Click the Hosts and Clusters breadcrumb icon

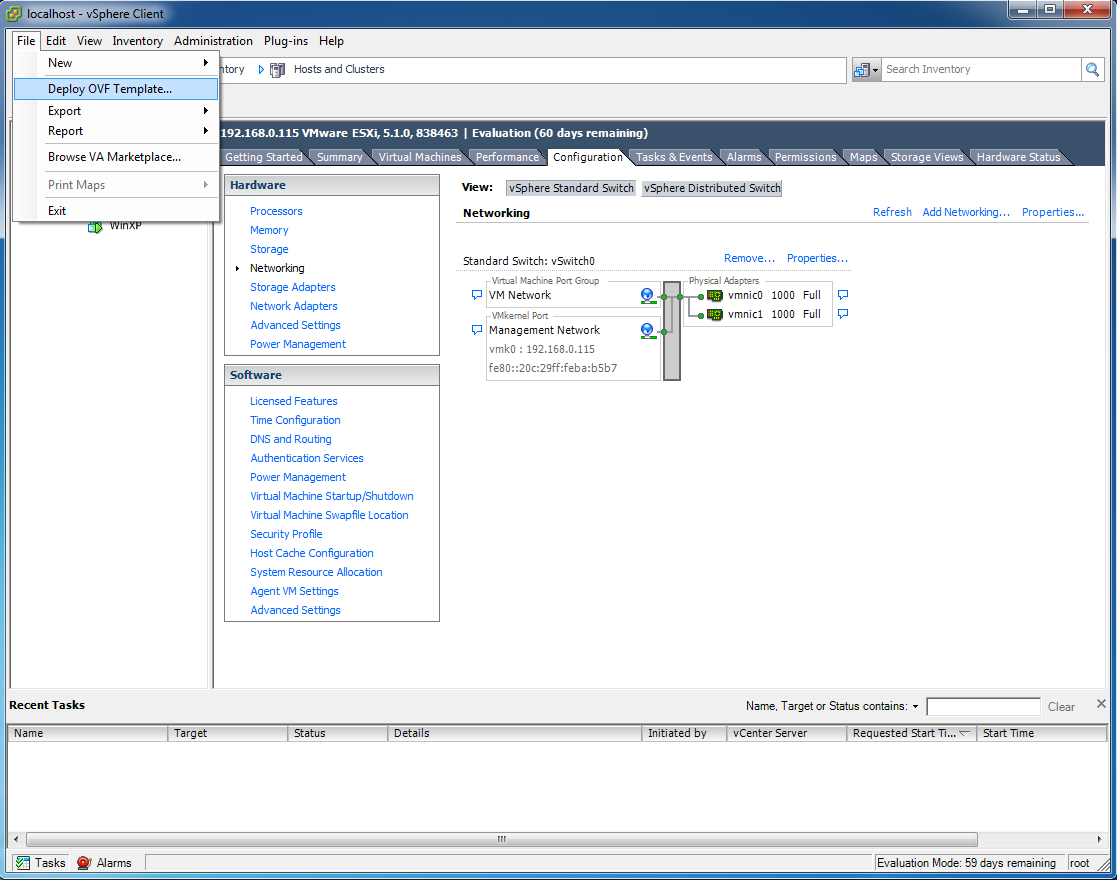pyautogui.click(x=278, y=69)
